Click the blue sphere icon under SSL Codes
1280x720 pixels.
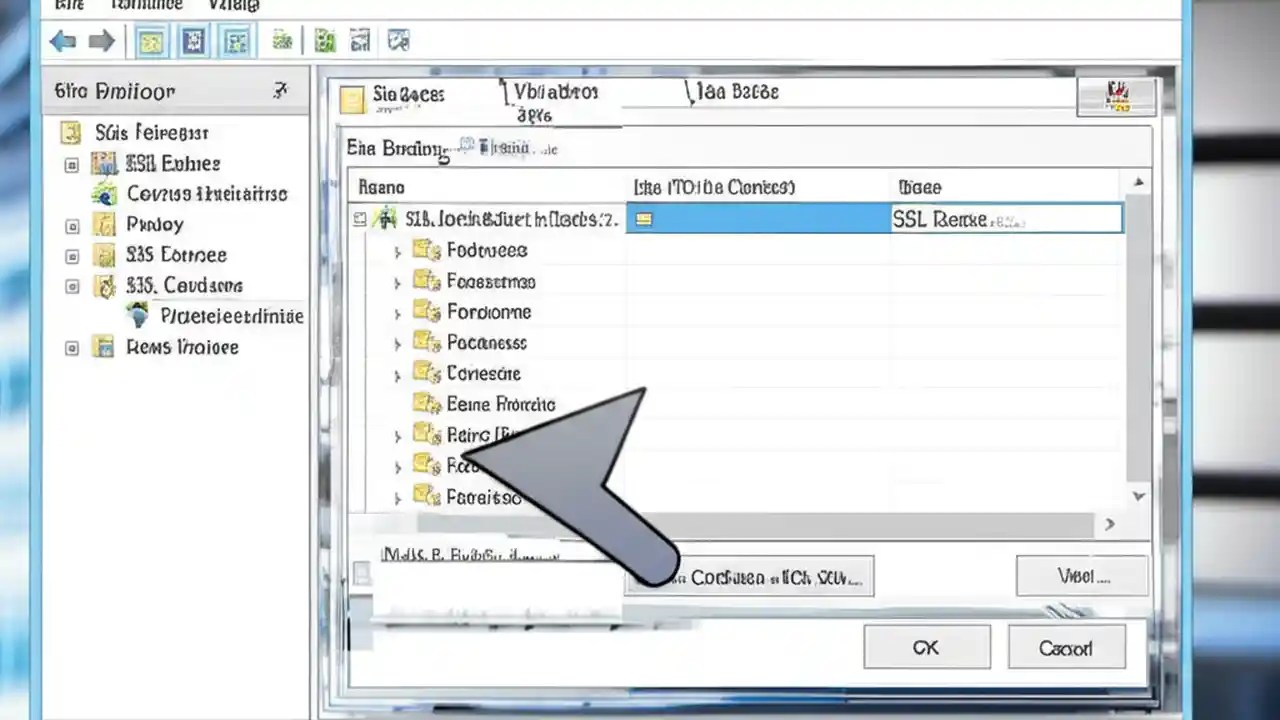click(138, 316)
